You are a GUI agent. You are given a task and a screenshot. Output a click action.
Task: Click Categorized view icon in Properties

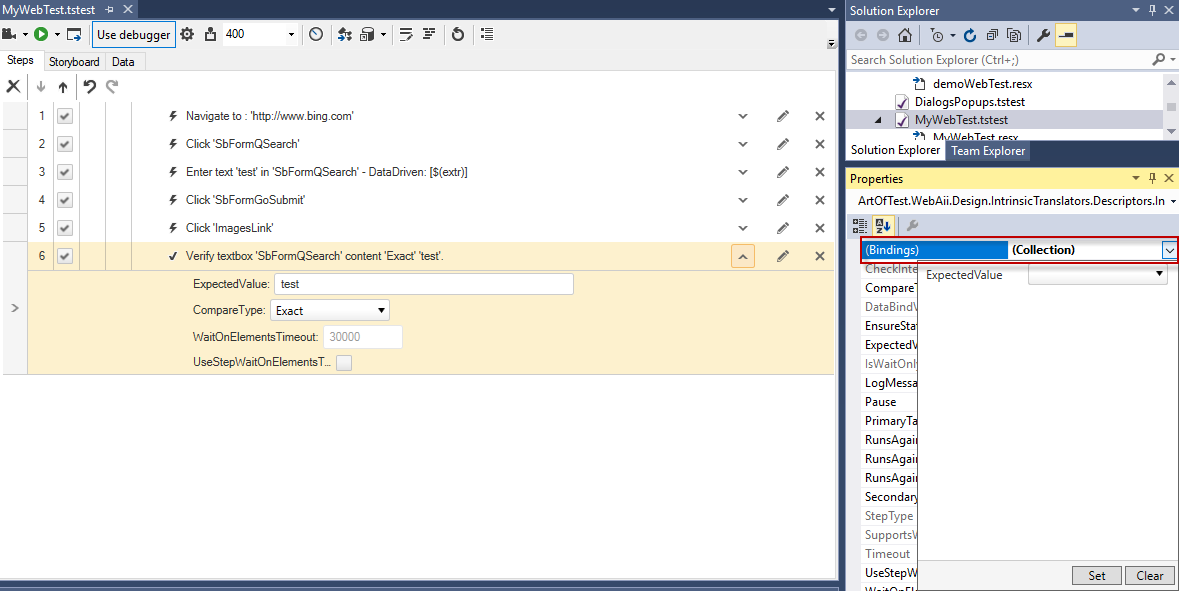[x=860, y=226]
